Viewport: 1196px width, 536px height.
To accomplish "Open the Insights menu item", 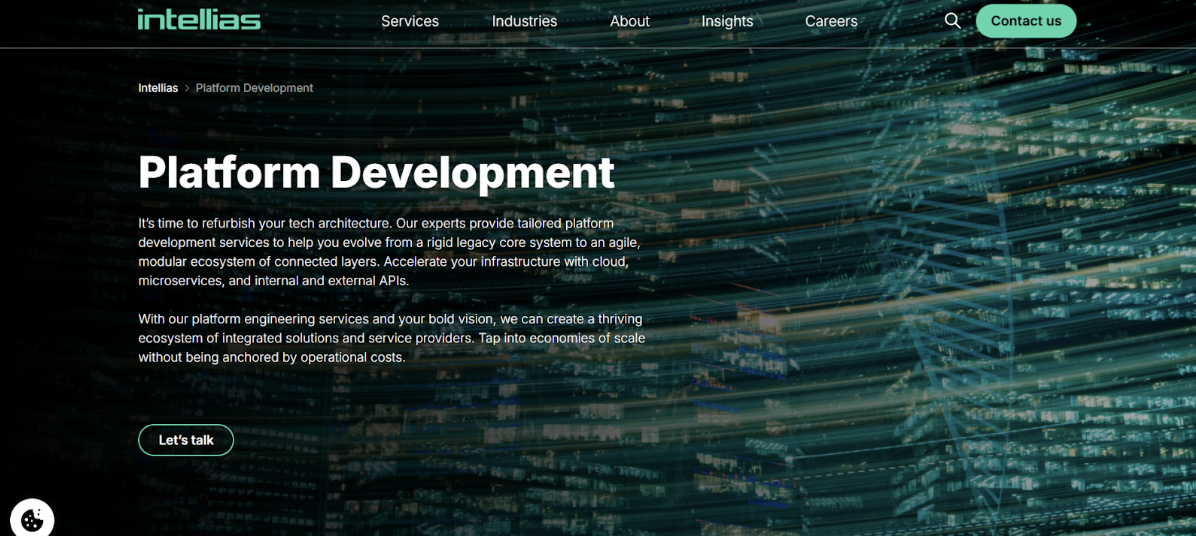I will point(727,21).
